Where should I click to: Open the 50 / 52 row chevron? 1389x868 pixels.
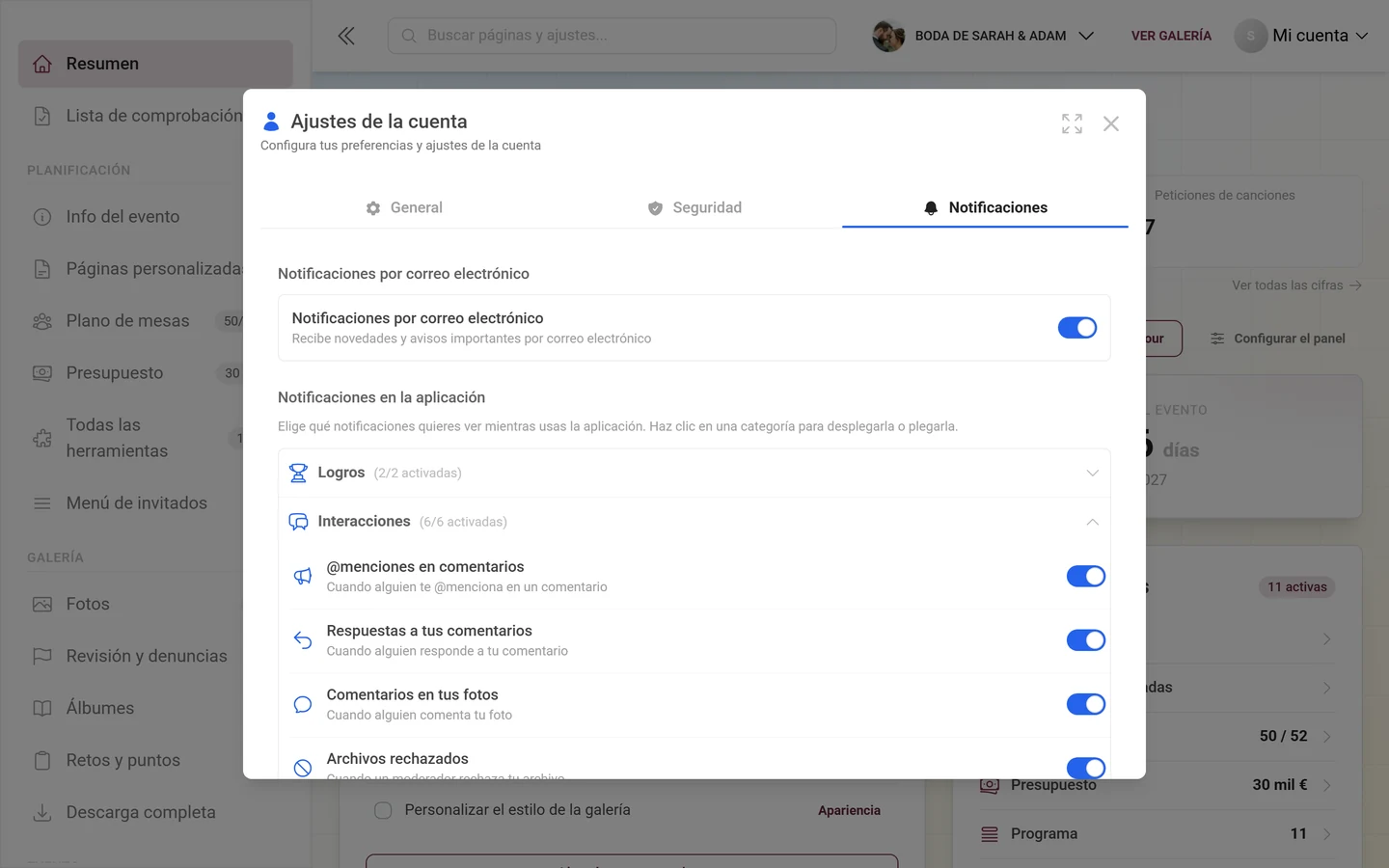1327,736
